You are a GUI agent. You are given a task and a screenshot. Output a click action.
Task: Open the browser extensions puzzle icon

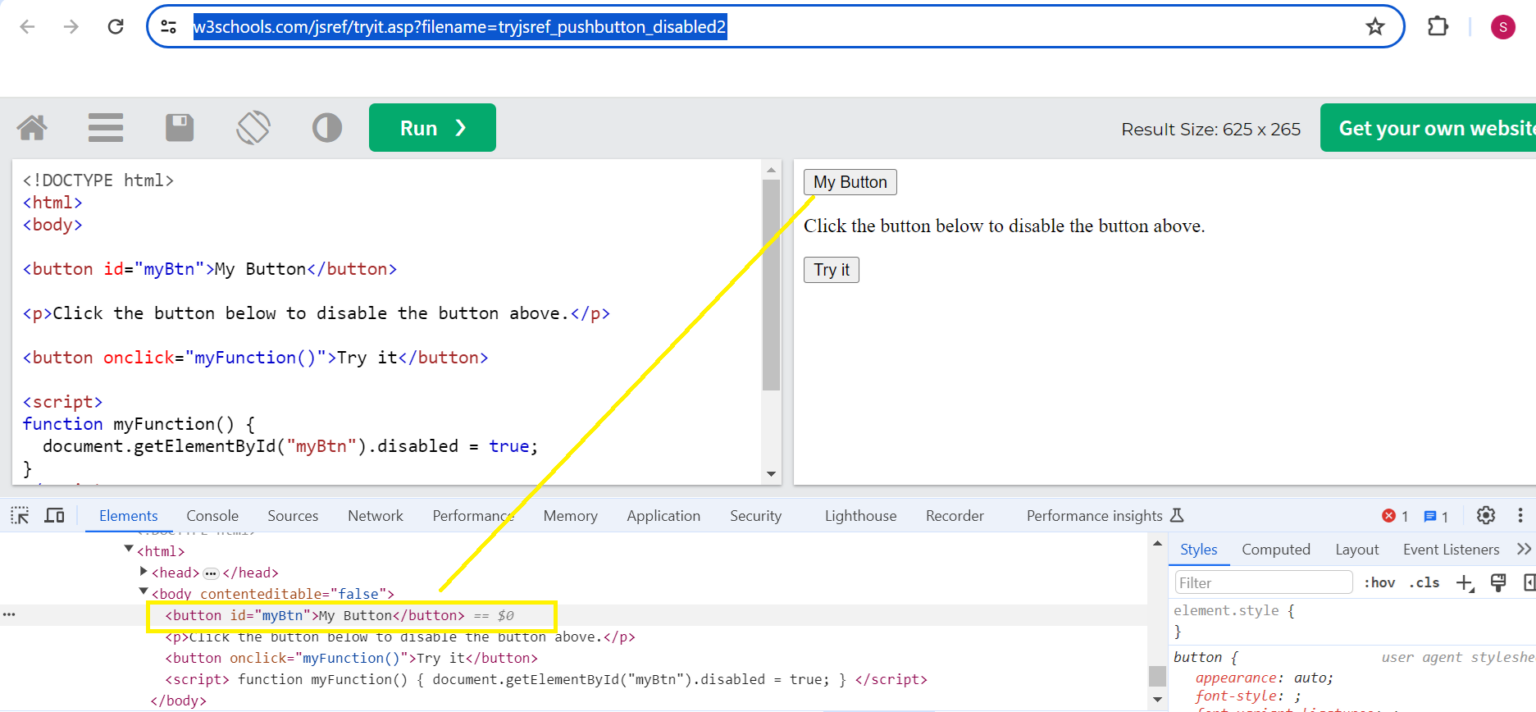point(1438,27)
